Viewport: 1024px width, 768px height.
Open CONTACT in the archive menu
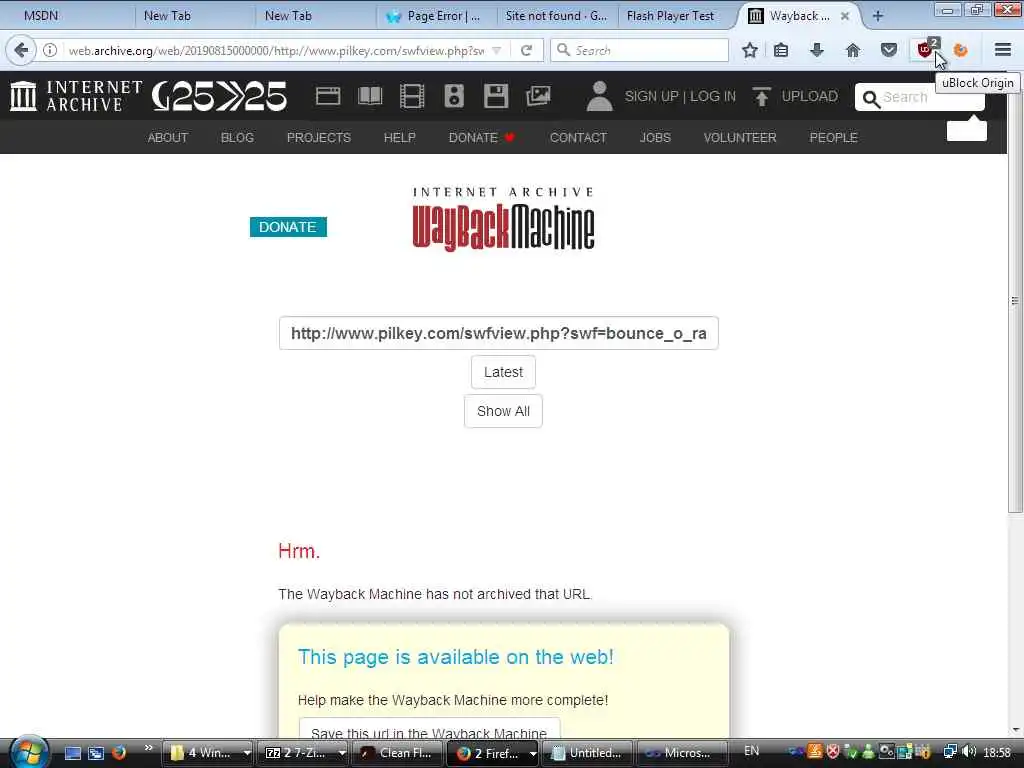(x=578, y=138)
